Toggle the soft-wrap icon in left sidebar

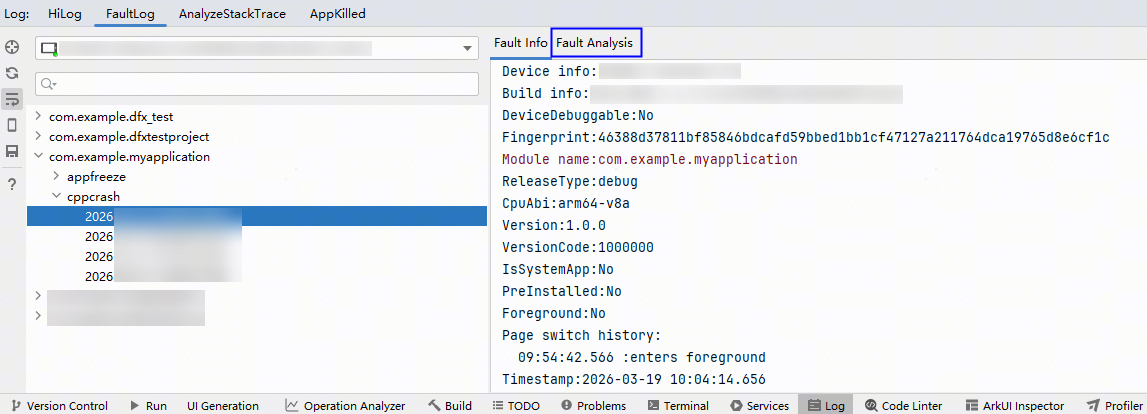point(12,99)
